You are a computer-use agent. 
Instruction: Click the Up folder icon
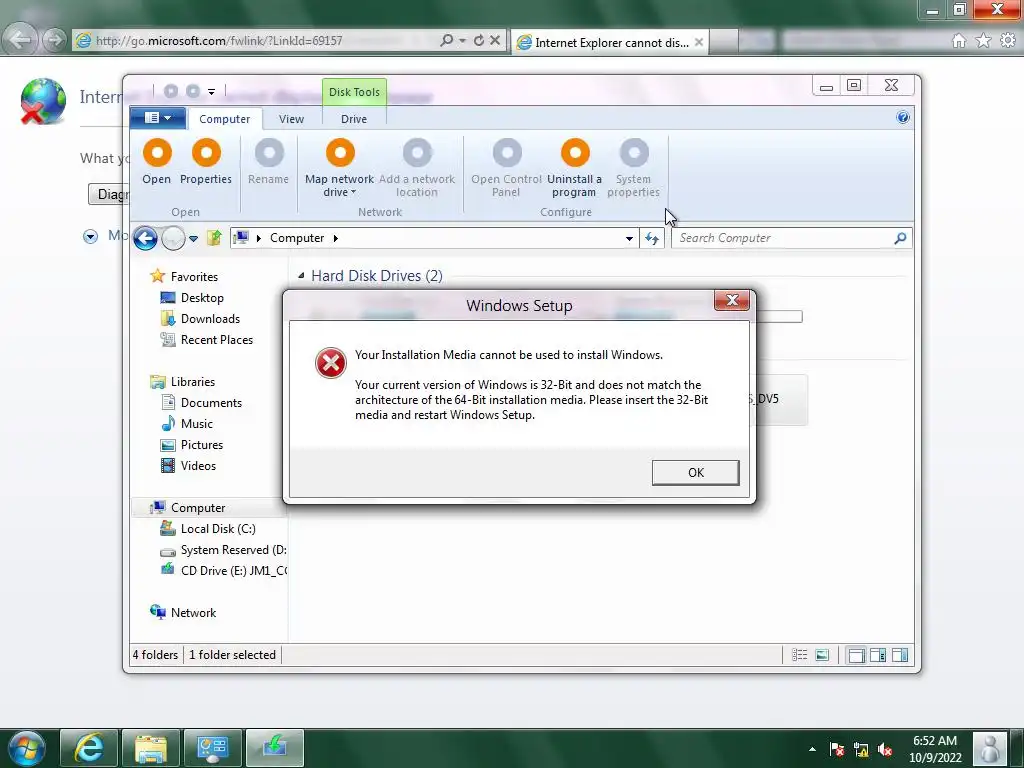(x=214, y=238)
